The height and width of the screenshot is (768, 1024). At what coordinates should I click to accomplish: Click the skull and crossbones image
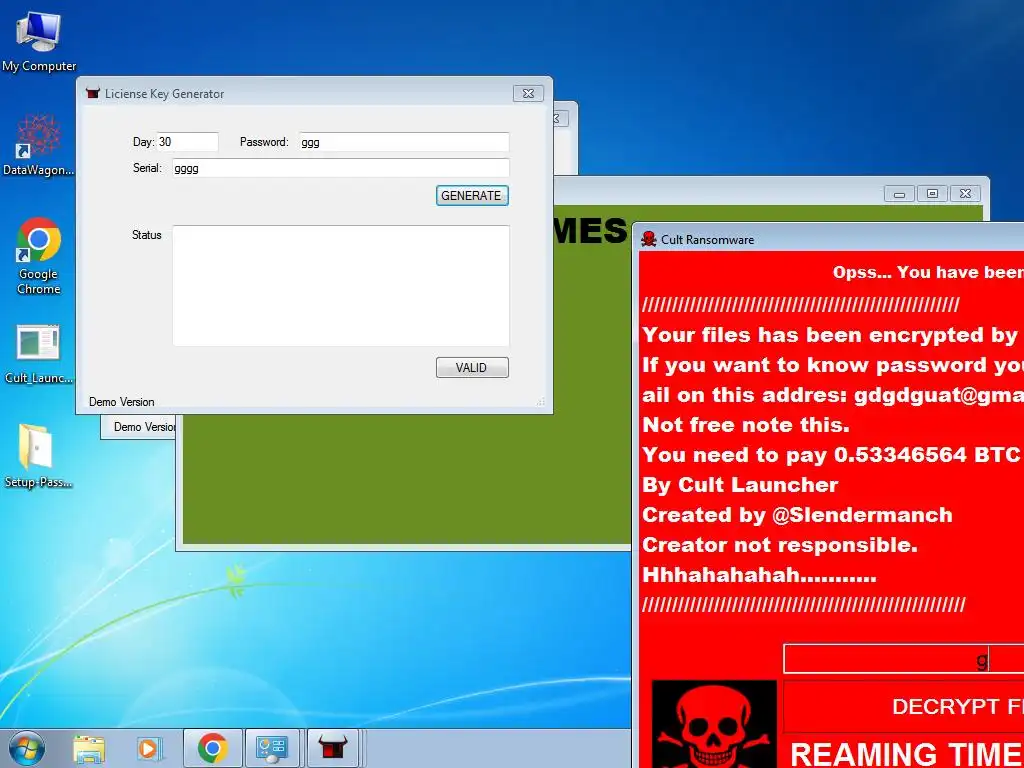click(714, 724)
